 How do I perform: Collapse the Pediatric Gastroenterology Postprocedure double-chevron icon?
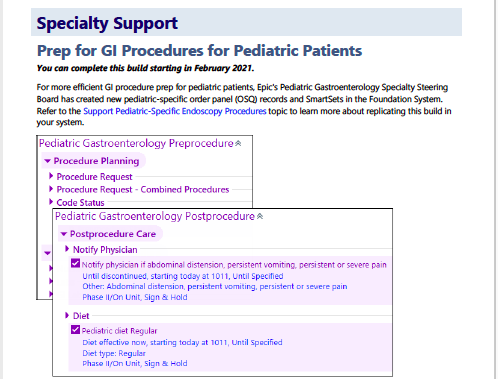pyautogui.click(x=260, y=216)
